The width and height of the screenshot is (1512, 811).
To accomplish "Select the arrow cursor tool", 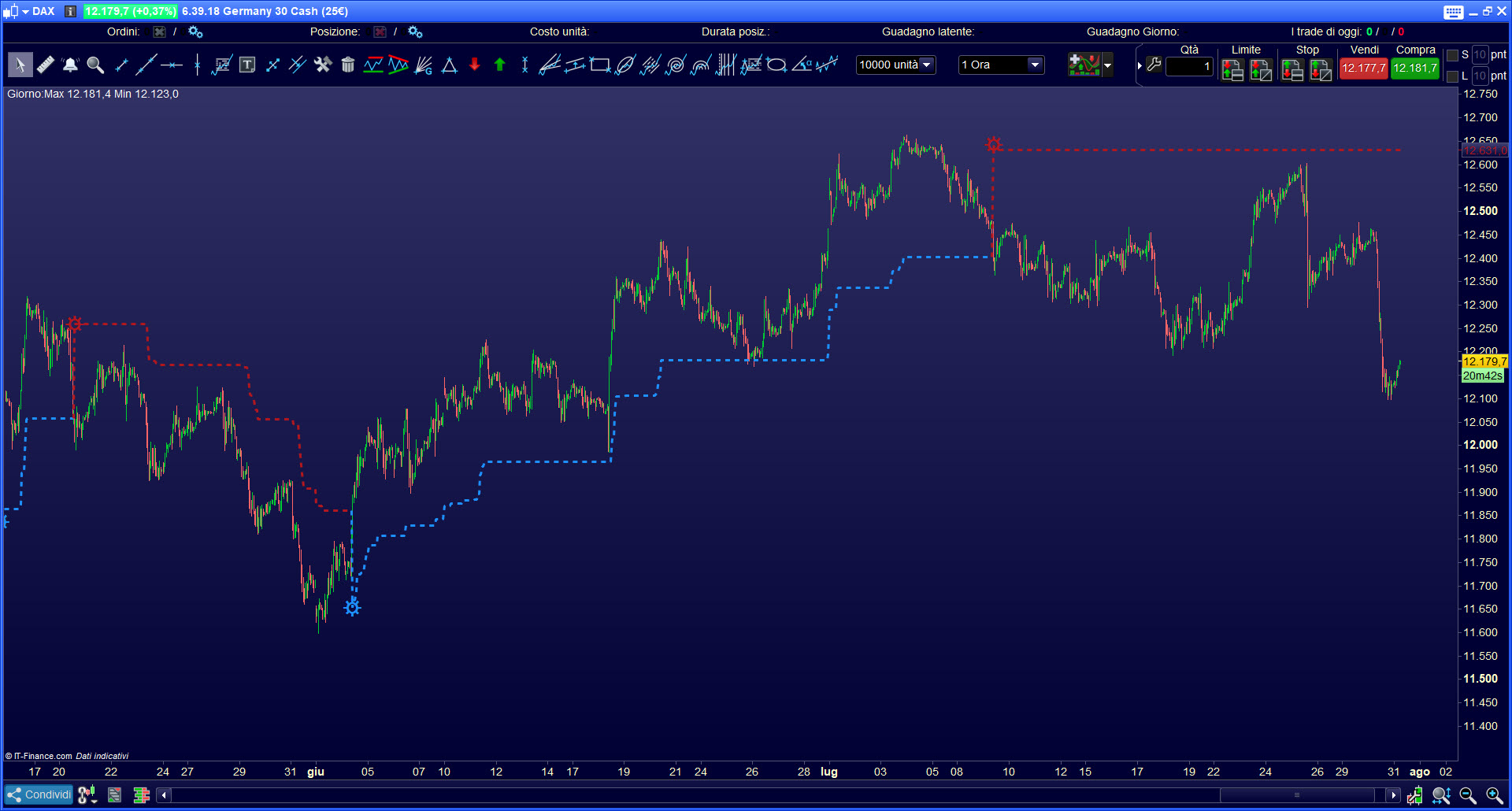I will [20, 65].
